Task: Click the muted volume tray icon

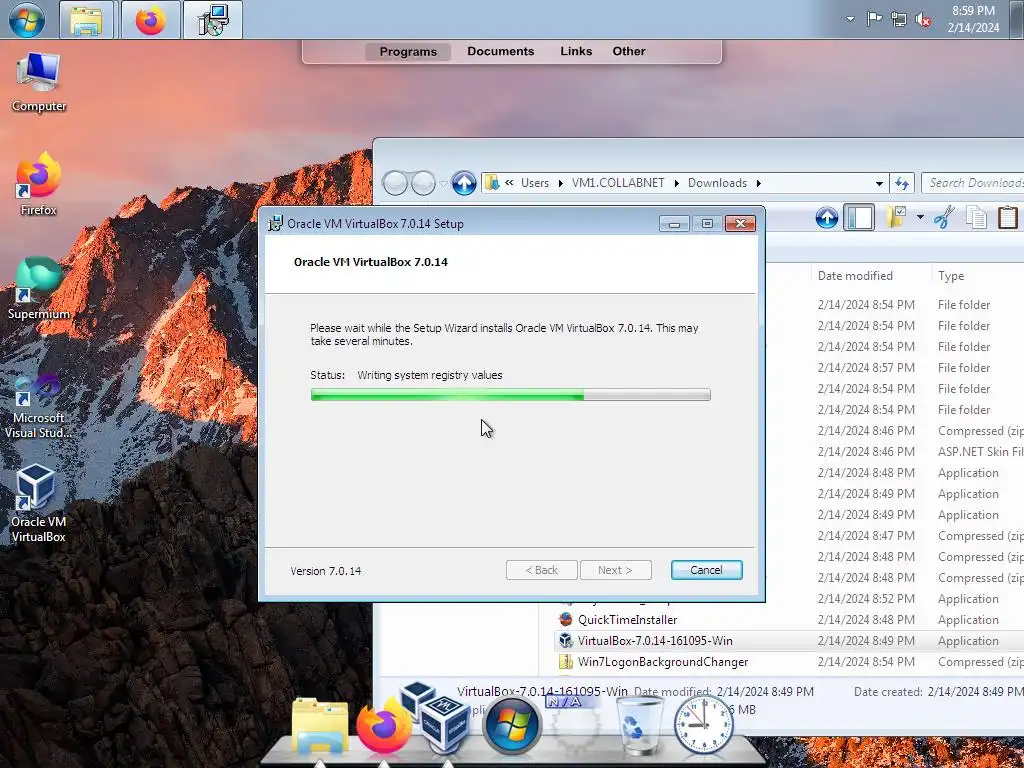Action: click(923, 20)
